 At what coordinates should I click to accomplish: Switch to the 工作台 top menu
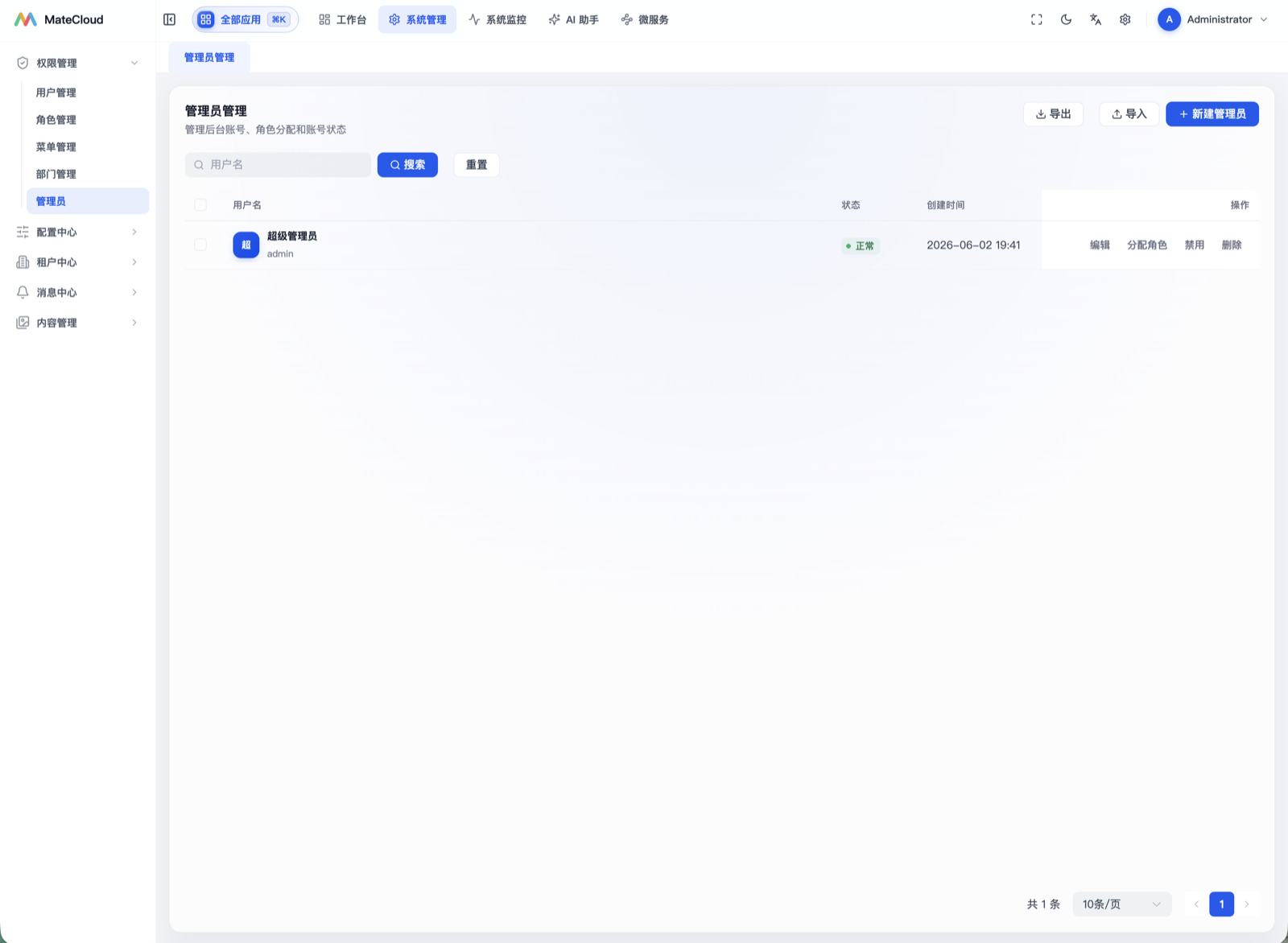(x=342, y=19)
